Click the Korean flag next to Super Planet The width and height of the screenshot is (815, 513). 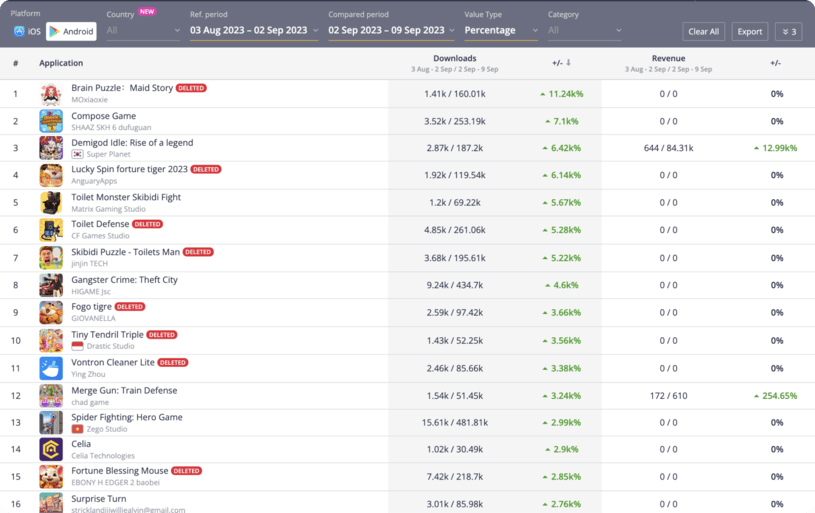tap(77, 154)
